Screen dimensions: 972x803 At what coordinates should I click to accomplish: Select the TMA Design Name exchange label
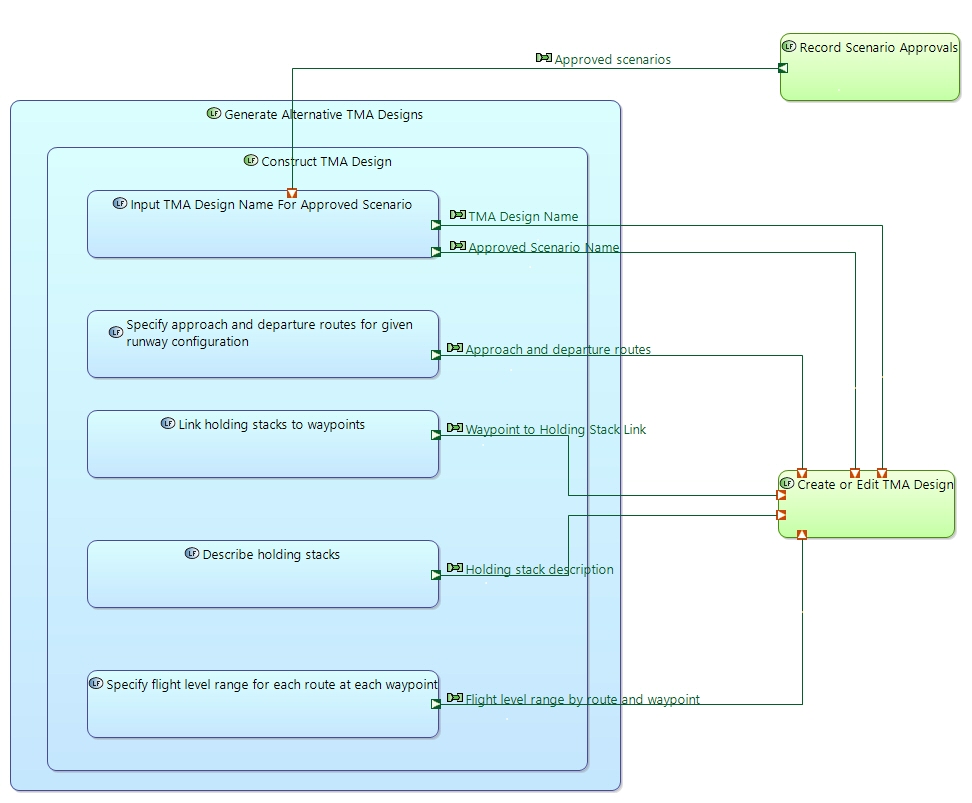click(523, 216)
